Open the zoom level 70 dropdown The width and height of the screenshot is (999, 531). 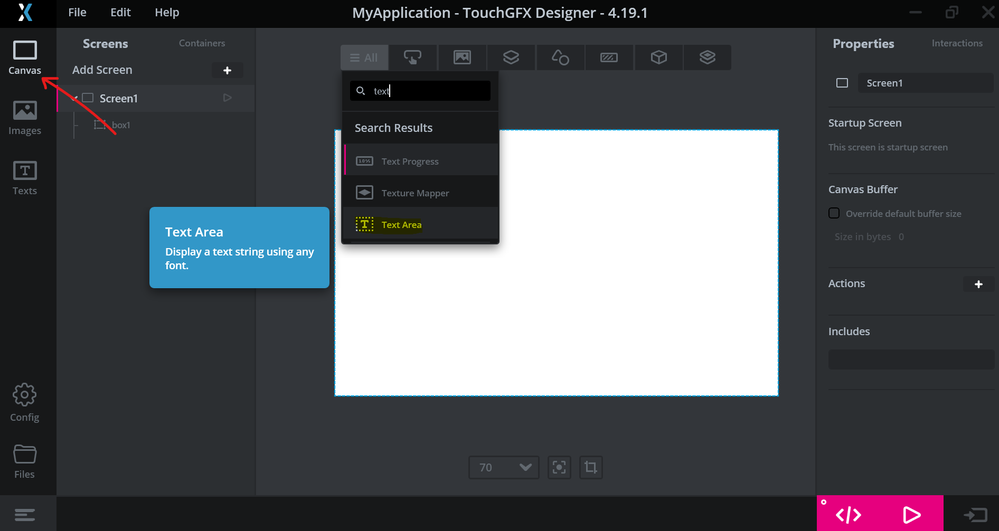tap(503, 467)
